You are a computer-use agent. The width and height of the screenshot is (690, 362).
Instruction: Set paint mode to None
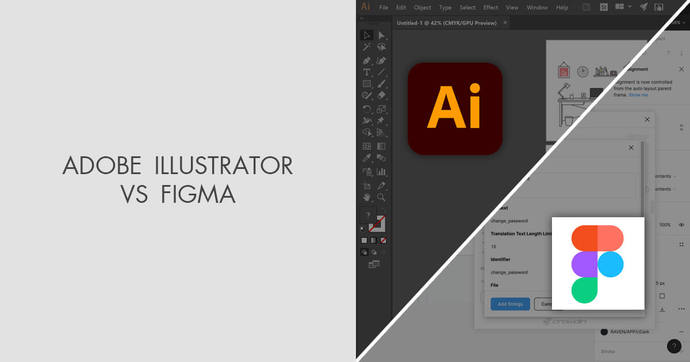click(x=383, y=241)
